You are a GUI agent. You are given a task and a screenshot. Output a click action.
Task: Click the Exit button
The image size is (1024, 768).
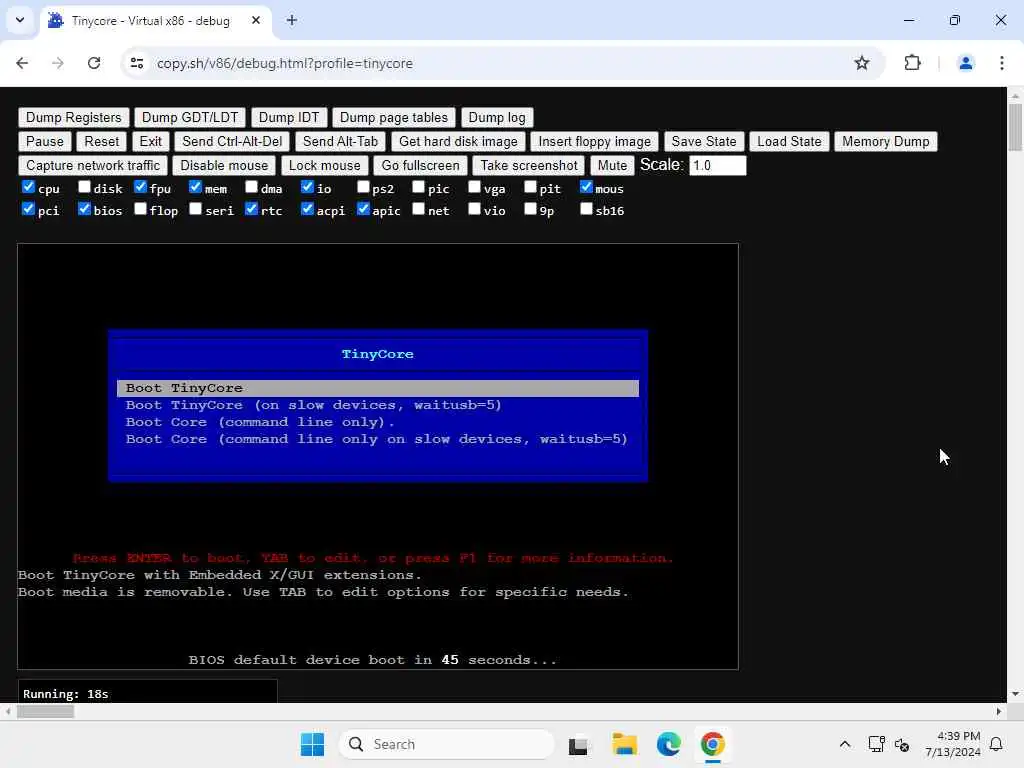point(150,142)
